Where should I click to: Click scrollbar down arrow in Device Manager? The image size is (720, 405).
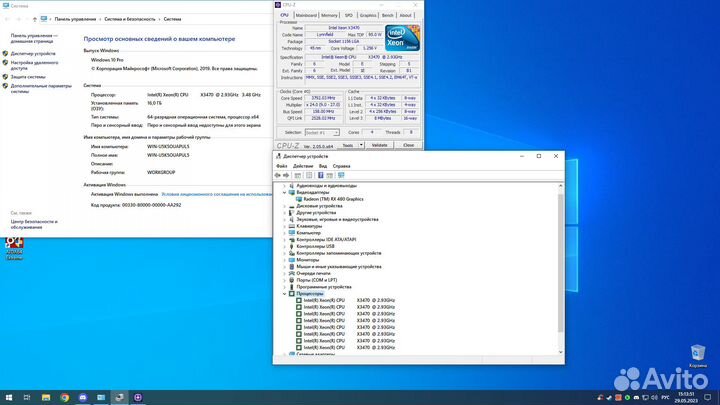560,352
